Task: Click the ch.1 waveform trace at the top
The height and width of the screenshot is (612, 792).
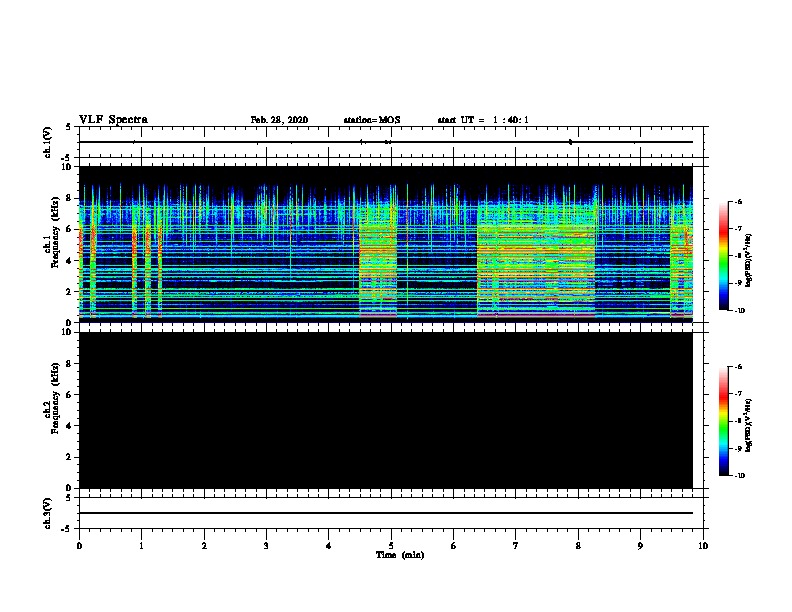Action: [386, 142]
